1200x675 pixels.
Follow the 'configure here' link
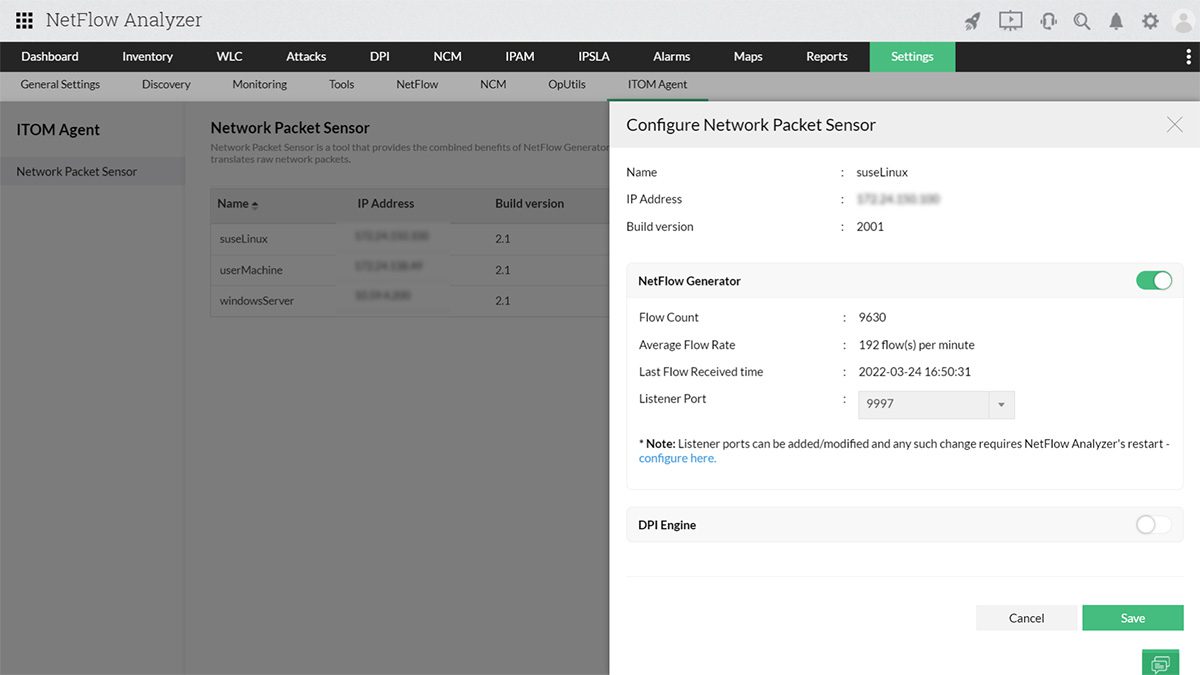tap(677, 459)
